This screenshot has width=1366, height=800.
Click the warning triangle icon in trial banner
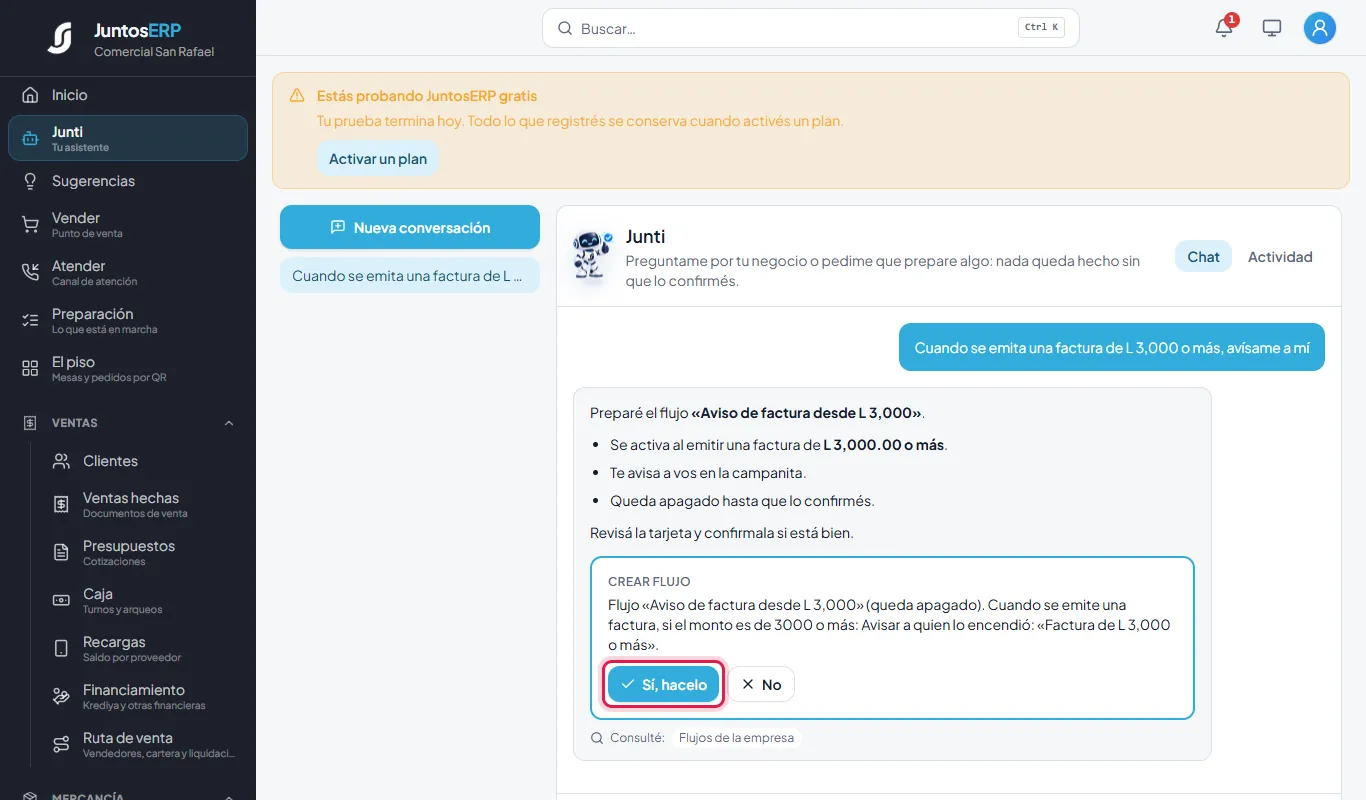pyautogui.click(x=297, y=96)
